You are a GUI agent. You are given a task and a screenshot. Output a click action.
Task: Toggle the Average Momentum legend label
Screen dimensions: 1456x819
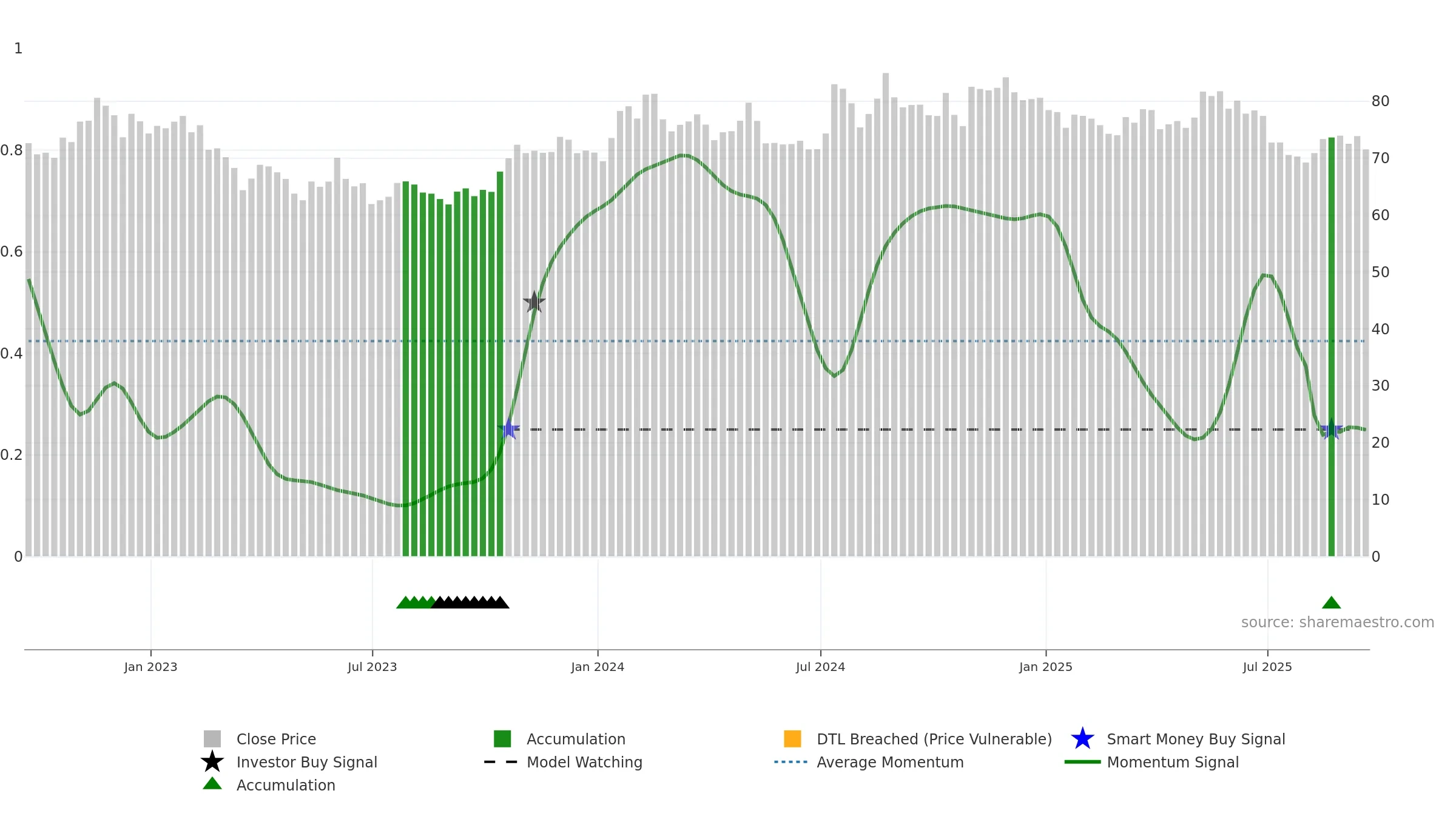point(890,762)
